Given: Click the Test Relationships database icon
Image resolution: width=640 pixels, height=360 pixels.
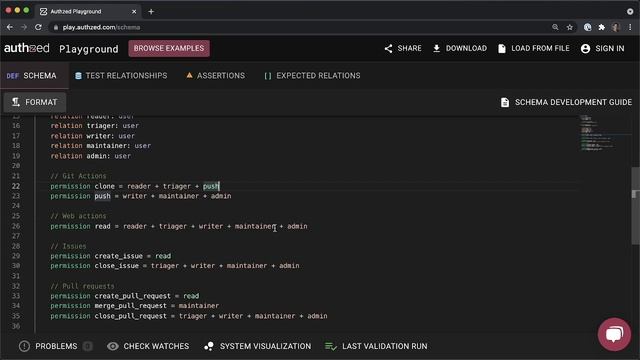Looking at the screenshot, I should click(x=78, y=76).
